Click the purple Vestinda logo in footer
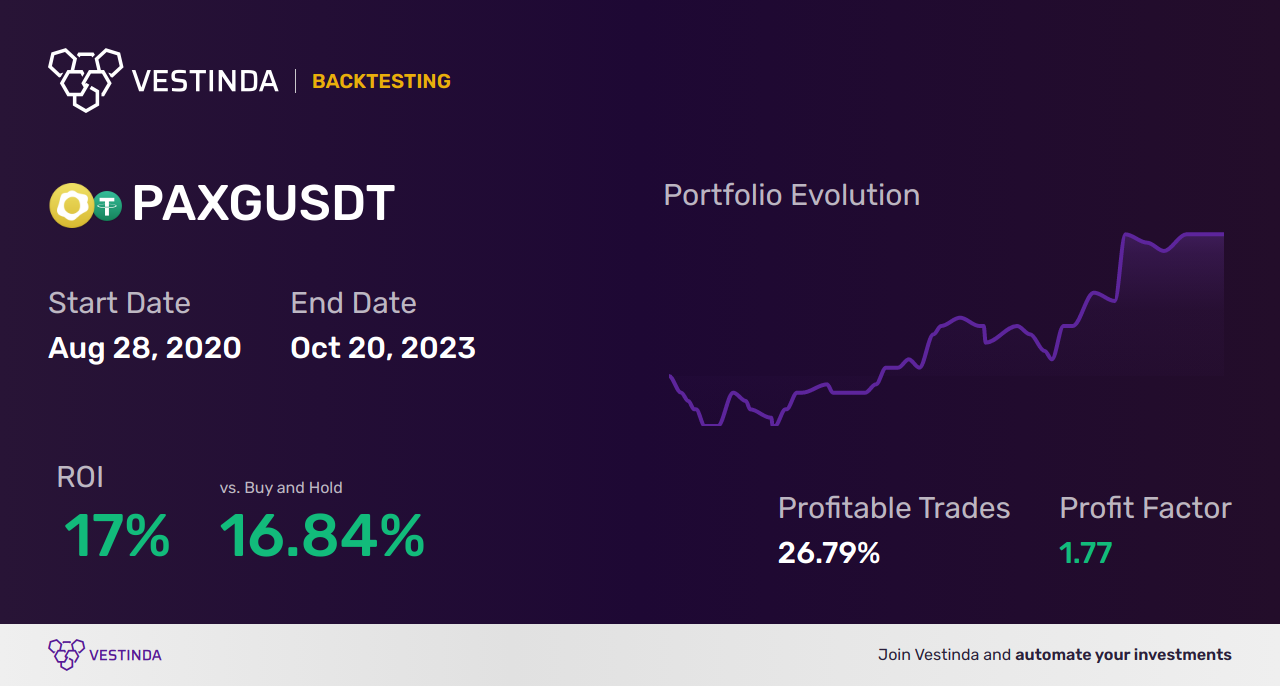 click(67, 655)
